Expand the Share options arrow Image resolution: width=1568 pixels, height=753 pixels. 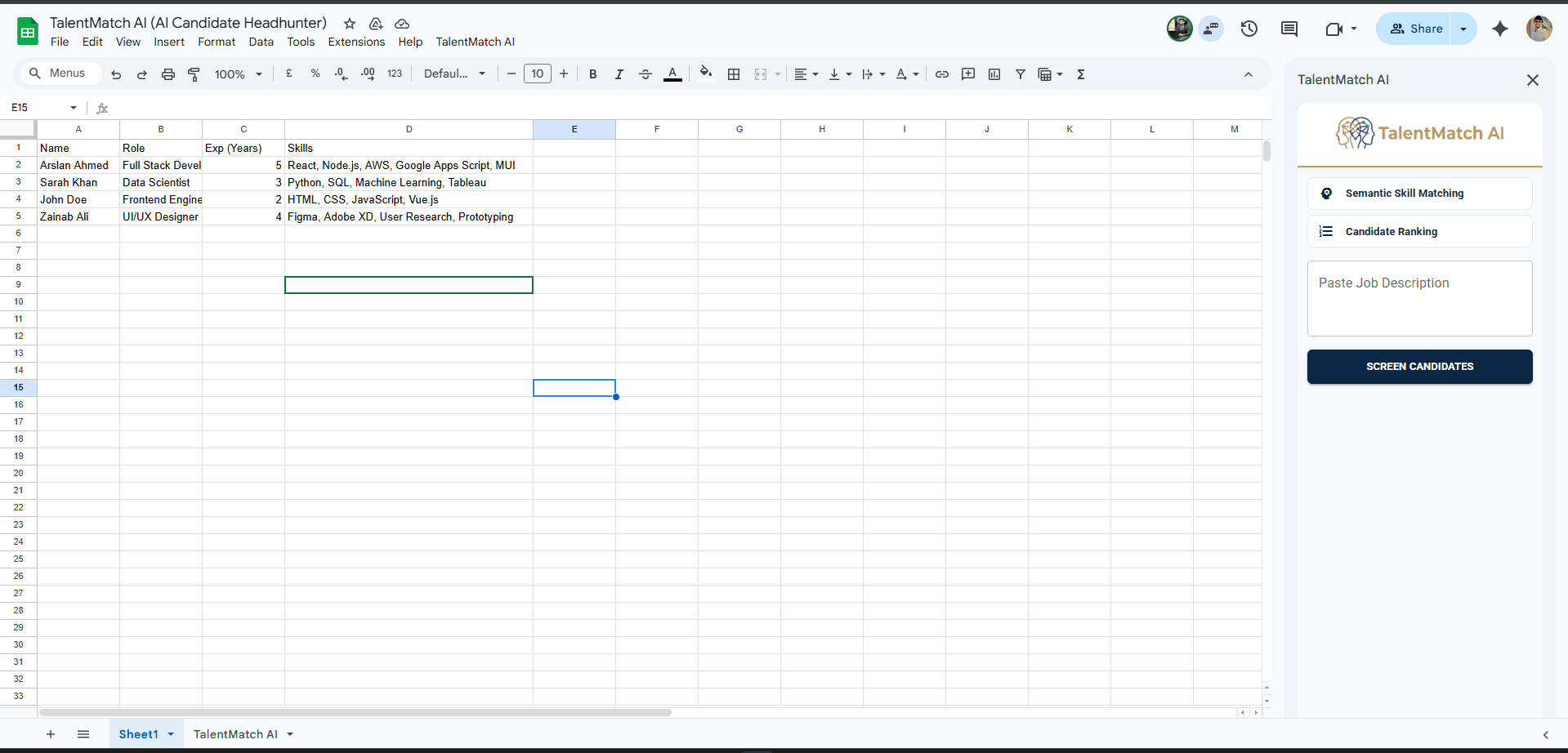1463,29
